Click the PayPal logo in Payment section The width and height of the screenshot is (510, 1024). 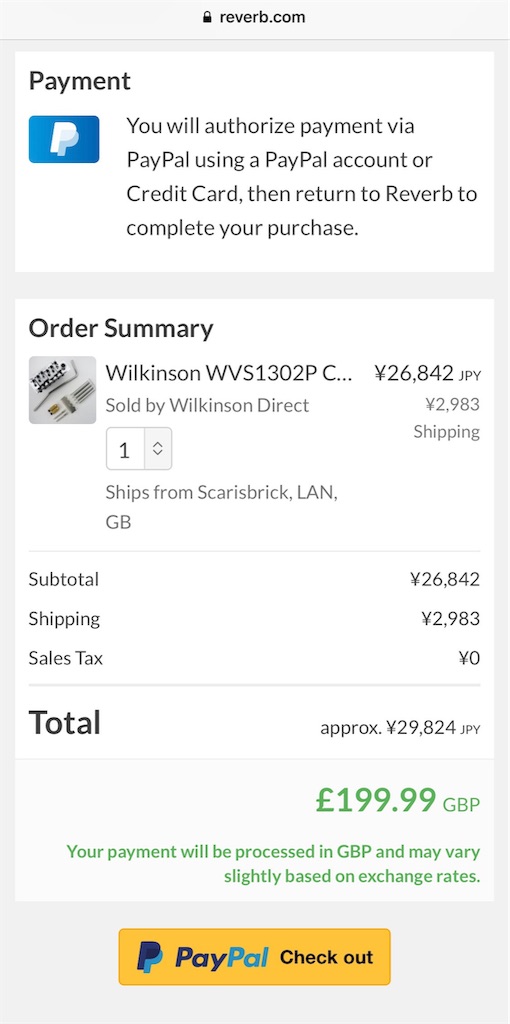[x=64, y=139]
